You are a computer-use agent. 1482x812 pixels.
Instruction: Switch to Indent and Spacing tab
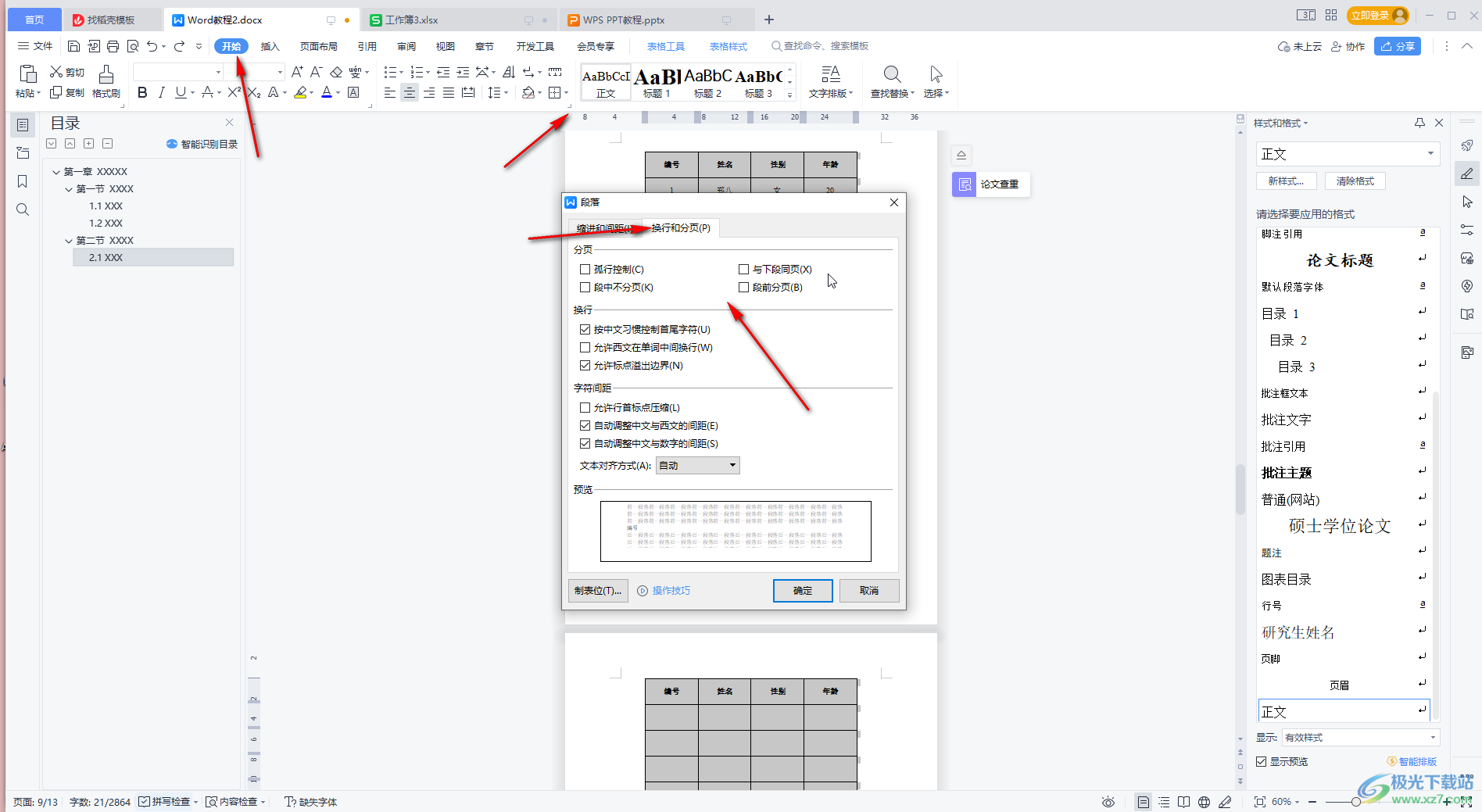pyautogui.click(x=604, y=228)
